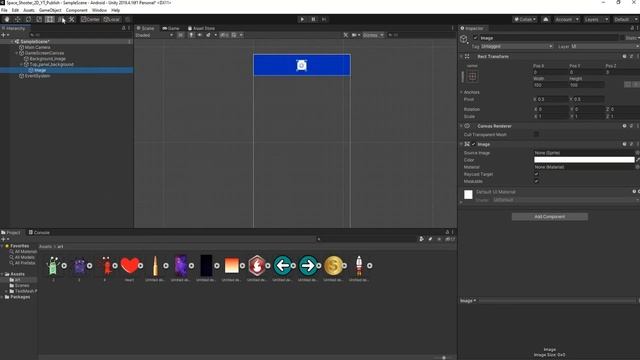Collapse SampleScene in Hierarchy

(12, 42)
